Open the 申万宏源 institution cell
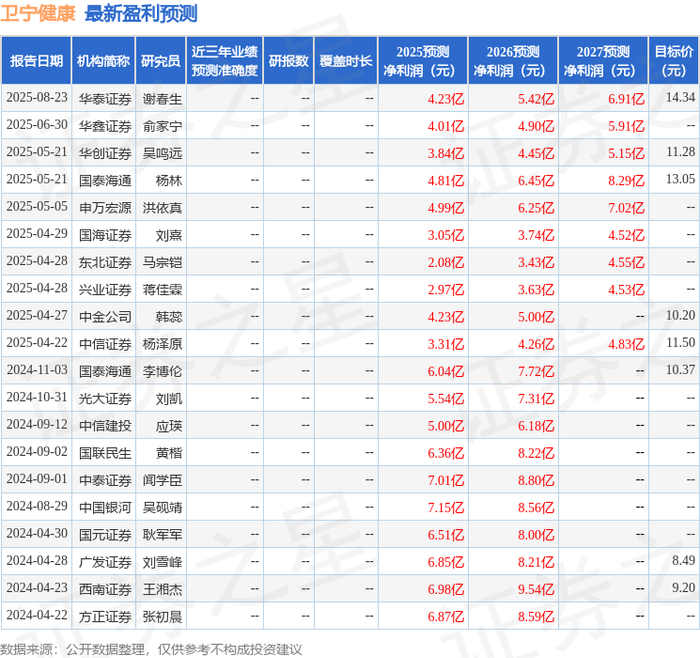The height and width of the screenshot is (658, 700). (x=105, y=208)
